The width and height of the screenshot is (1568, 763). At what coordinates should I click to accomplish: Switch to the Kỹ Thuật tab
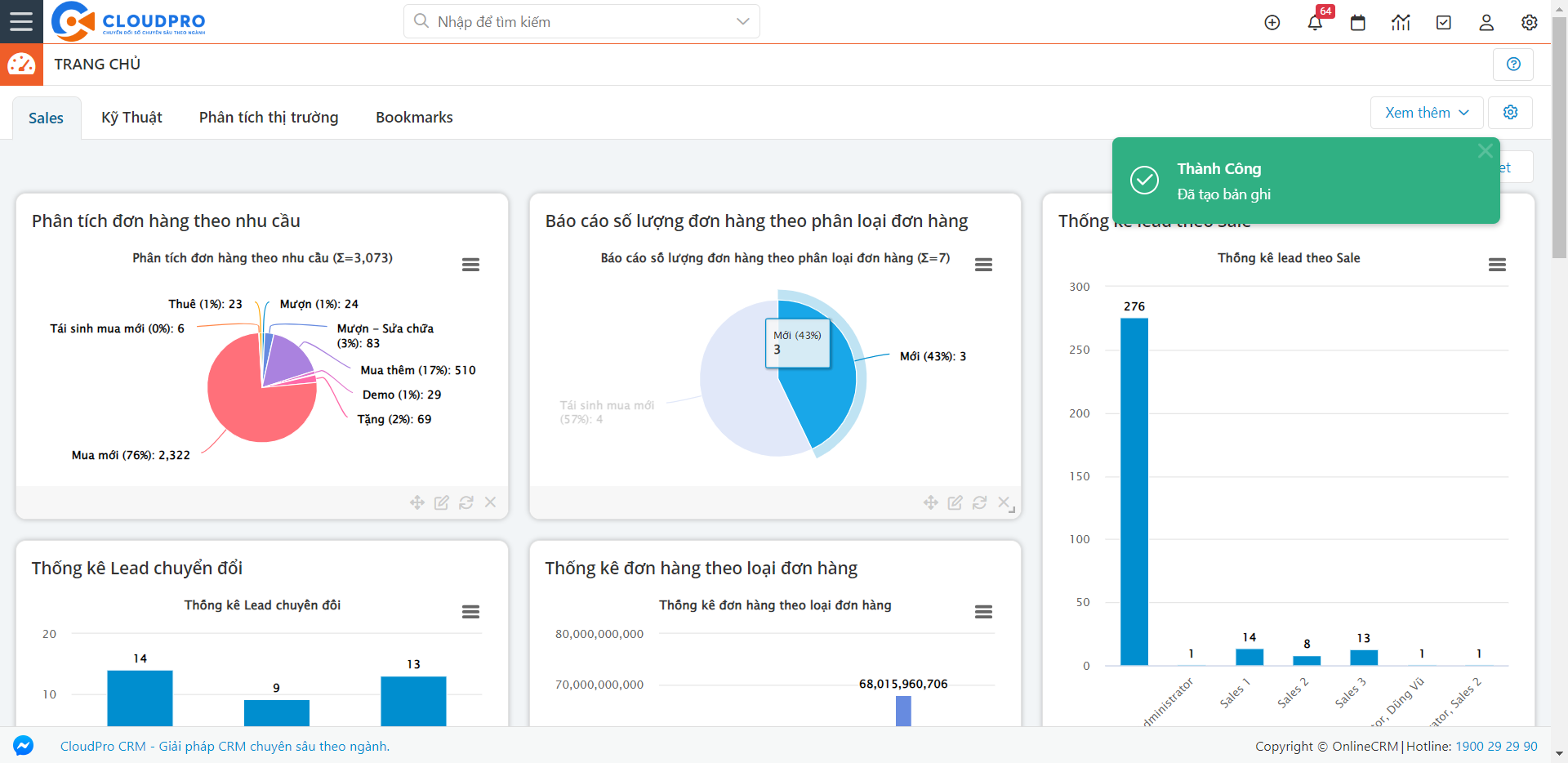tap(131, 118)
